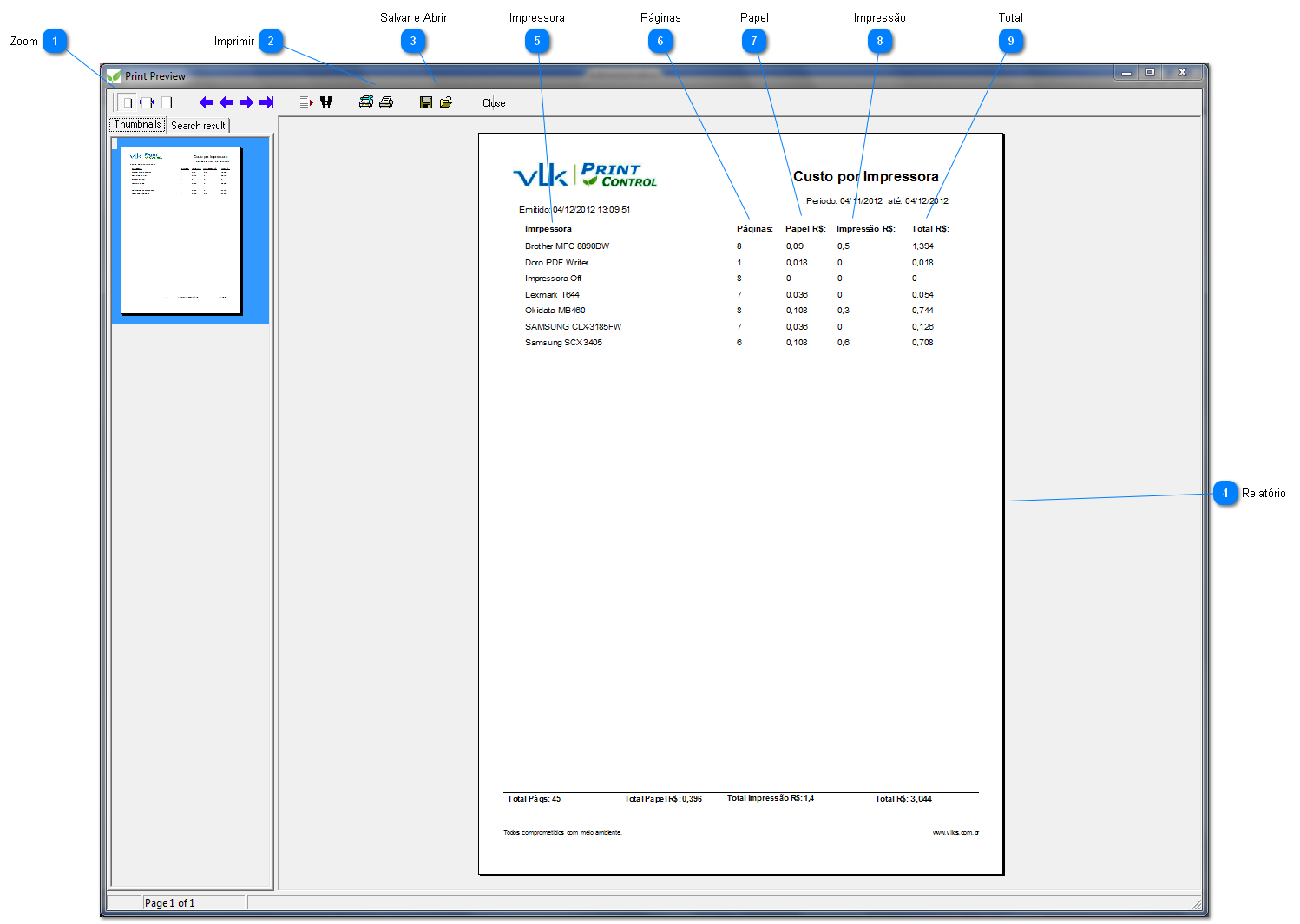The image size is (1300, 924).
Task: Click the VLK Print Control logo
Action: (x=585, y=175)
